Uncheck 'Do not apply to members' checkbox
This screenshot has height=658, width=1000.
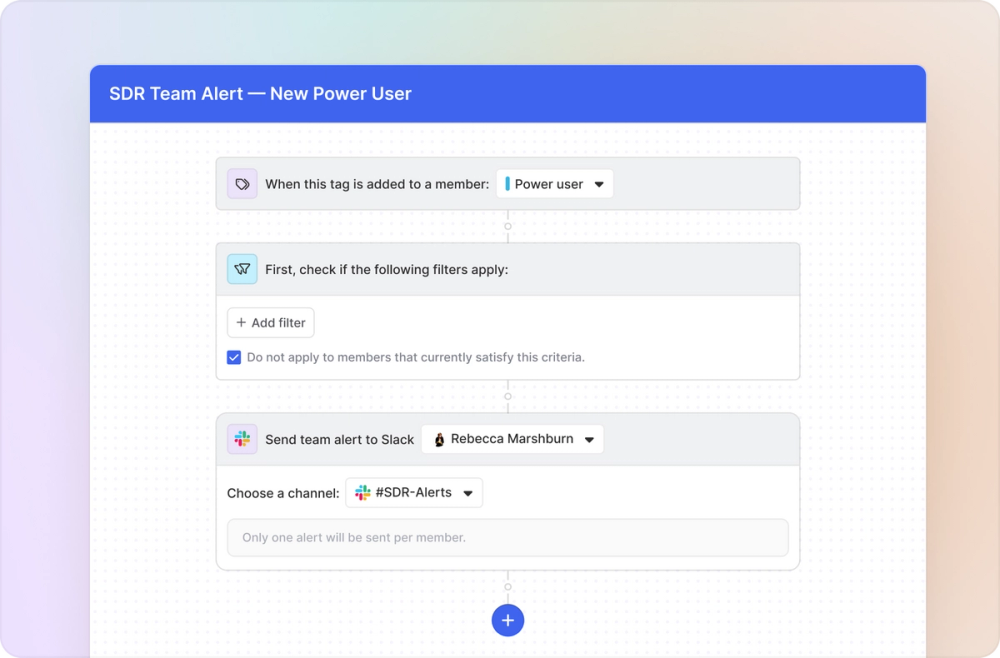click(234, 357)
